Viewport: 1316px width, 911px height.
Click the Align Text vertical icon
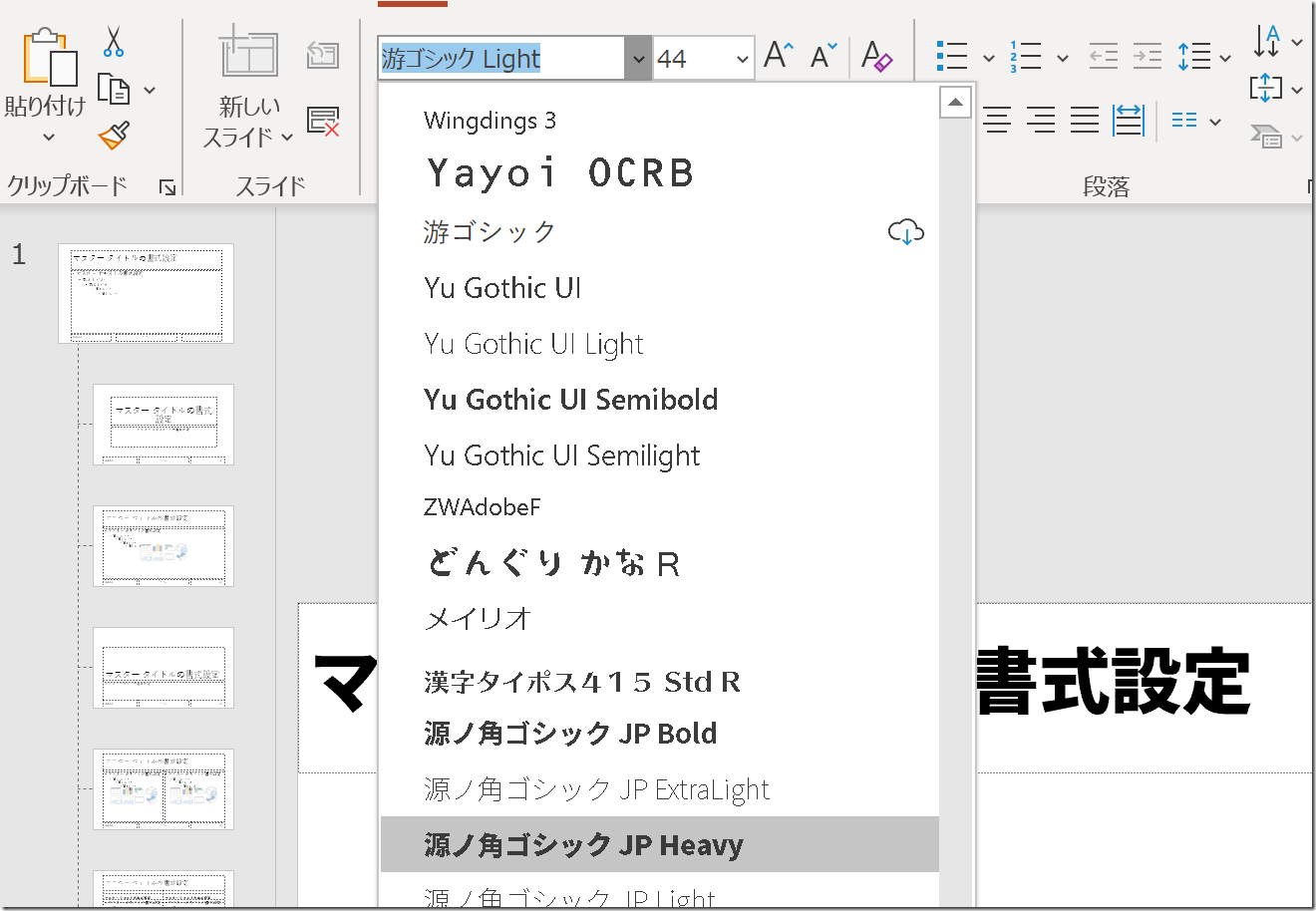pyautogui.click(x=1266, y=89)
